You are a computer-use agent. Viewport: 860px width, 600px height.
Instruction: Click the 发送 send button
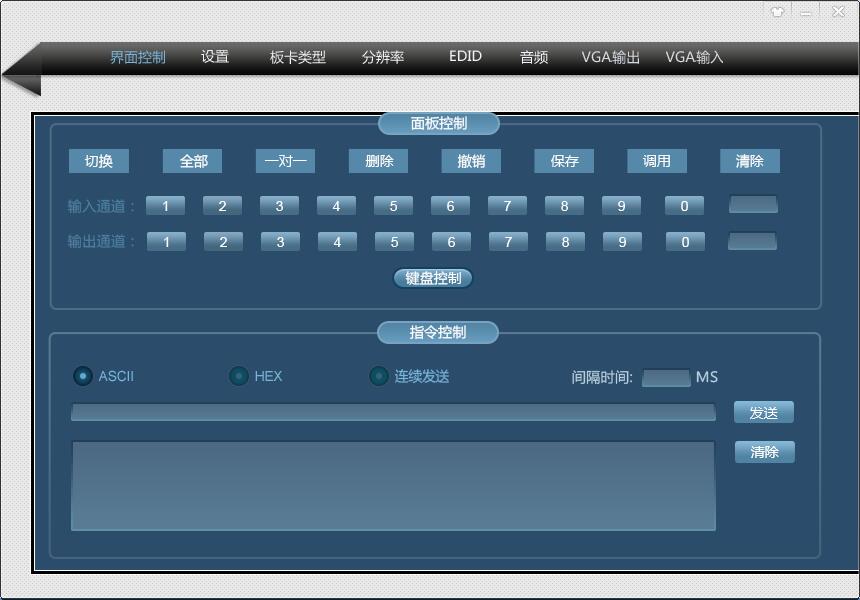click(764, 412)
